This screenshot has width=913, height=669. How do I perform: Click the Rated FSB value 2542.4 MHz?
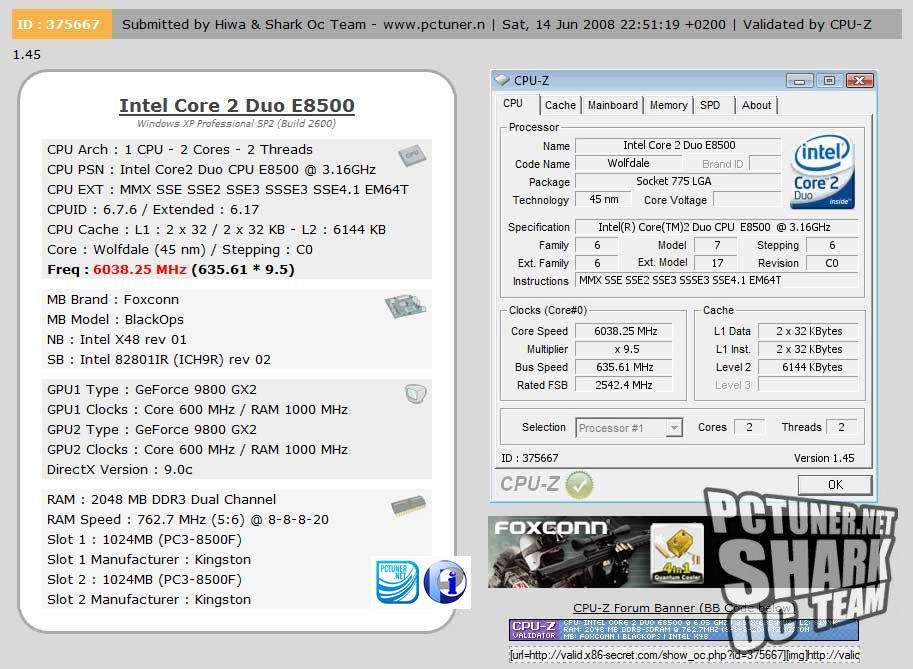tap(625, 385)
